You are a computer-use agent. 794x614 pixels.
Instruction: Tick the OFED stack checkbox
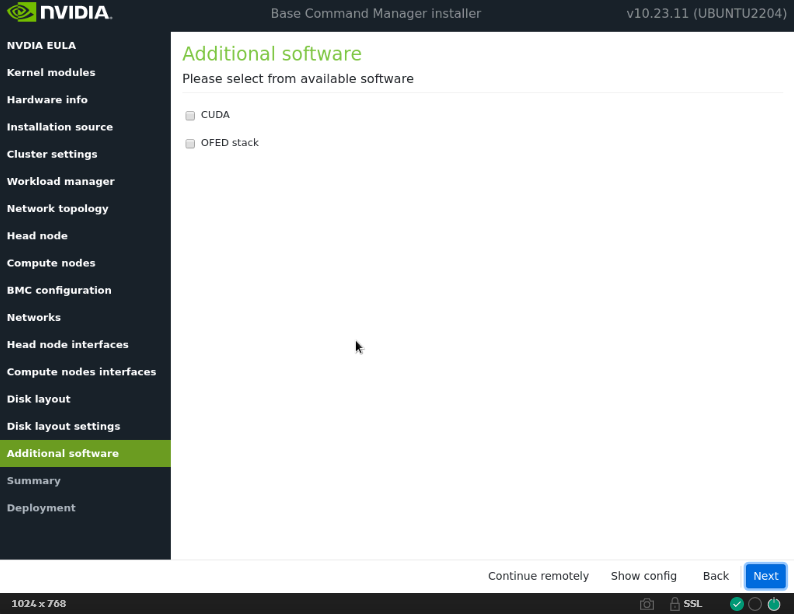(190, 143)
